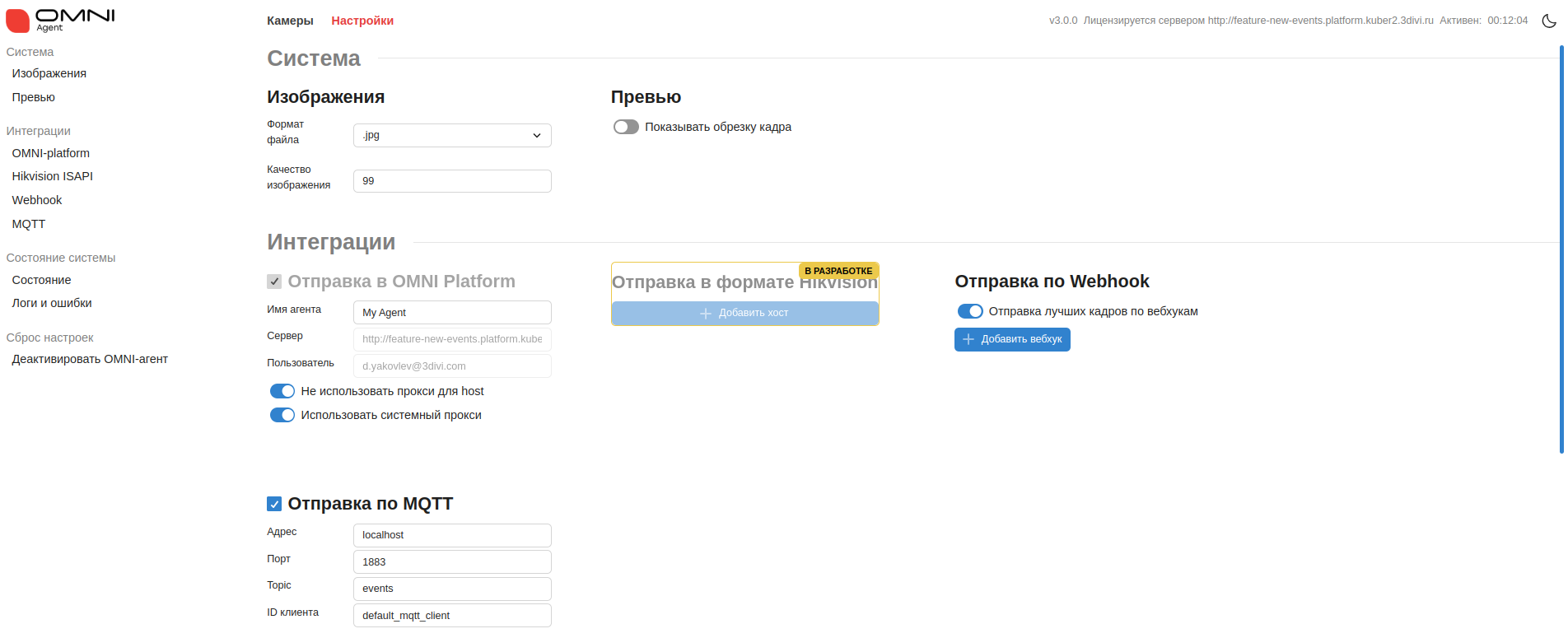The height and width of the screenshot is (638, 1568).
Task: Open the Настройки tab
Action: click(362, 21)
